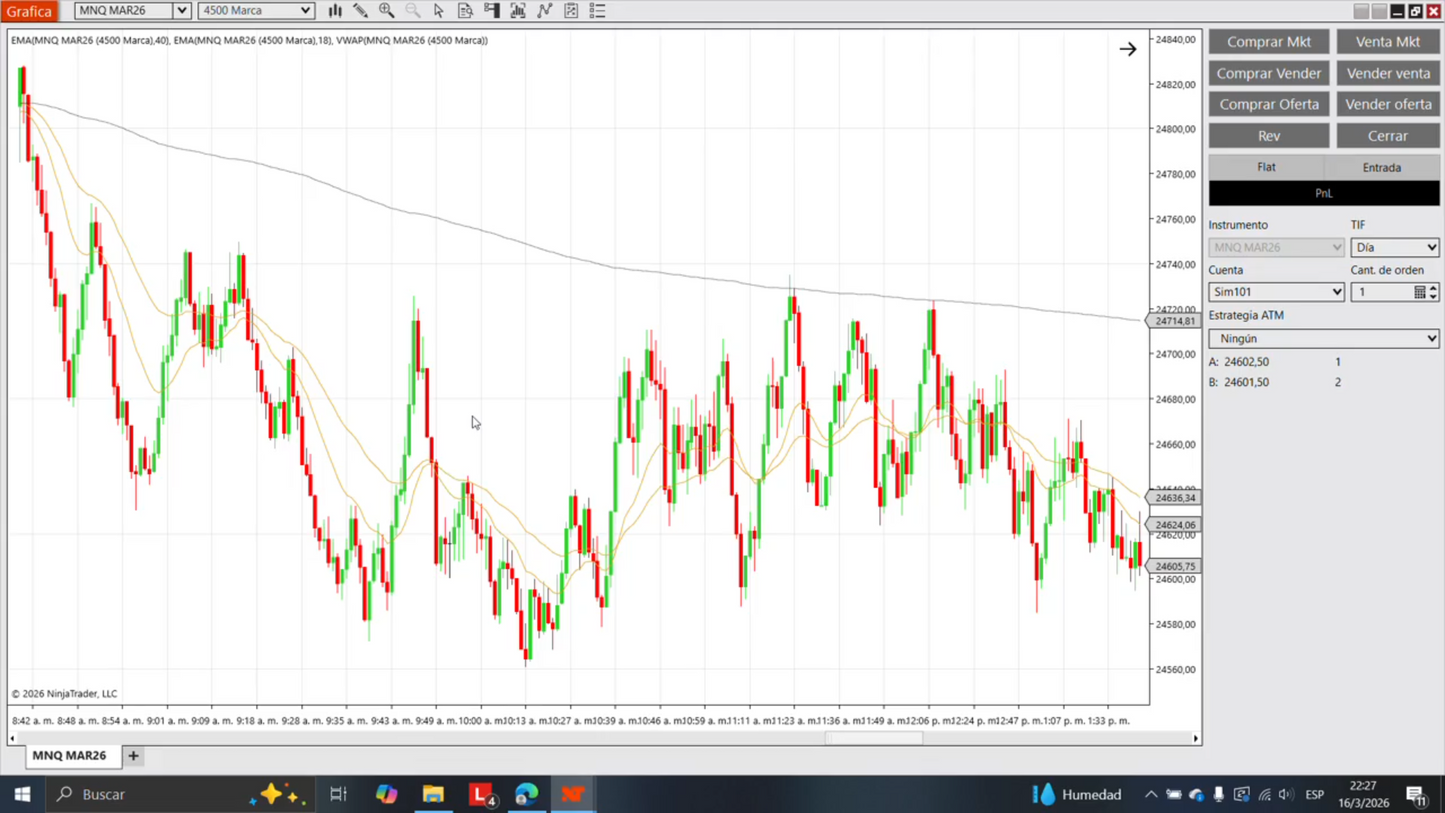This screenshot has height=813, width=1445.
Task: Add a new chart tab with plus
Action: click(x=133, y=756)
